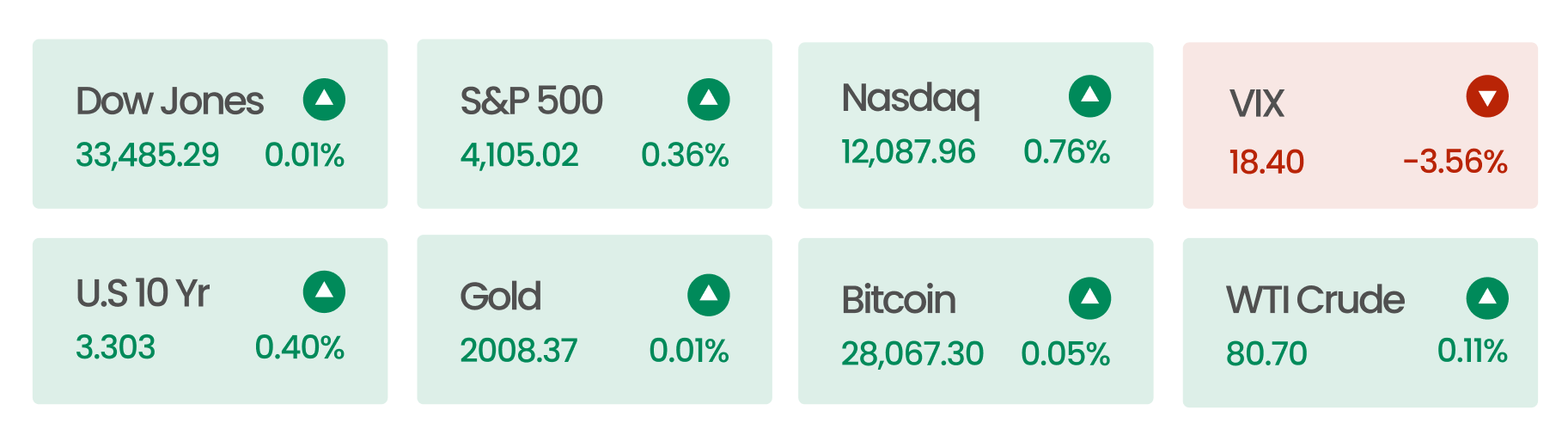Viewport: 1568px width, 441px height.
Task: Click the Bitcoin price 28,067.30
Action: pyautogui.click(x=912, y=353)
